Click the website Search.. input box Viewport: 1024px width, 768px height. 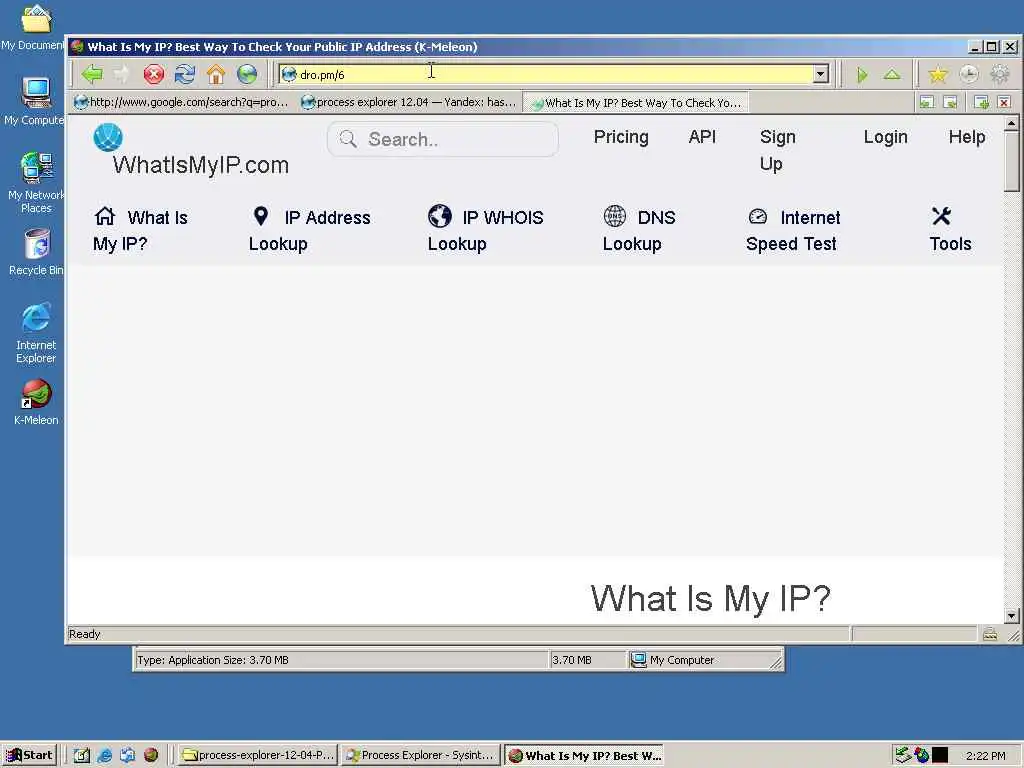443,138
